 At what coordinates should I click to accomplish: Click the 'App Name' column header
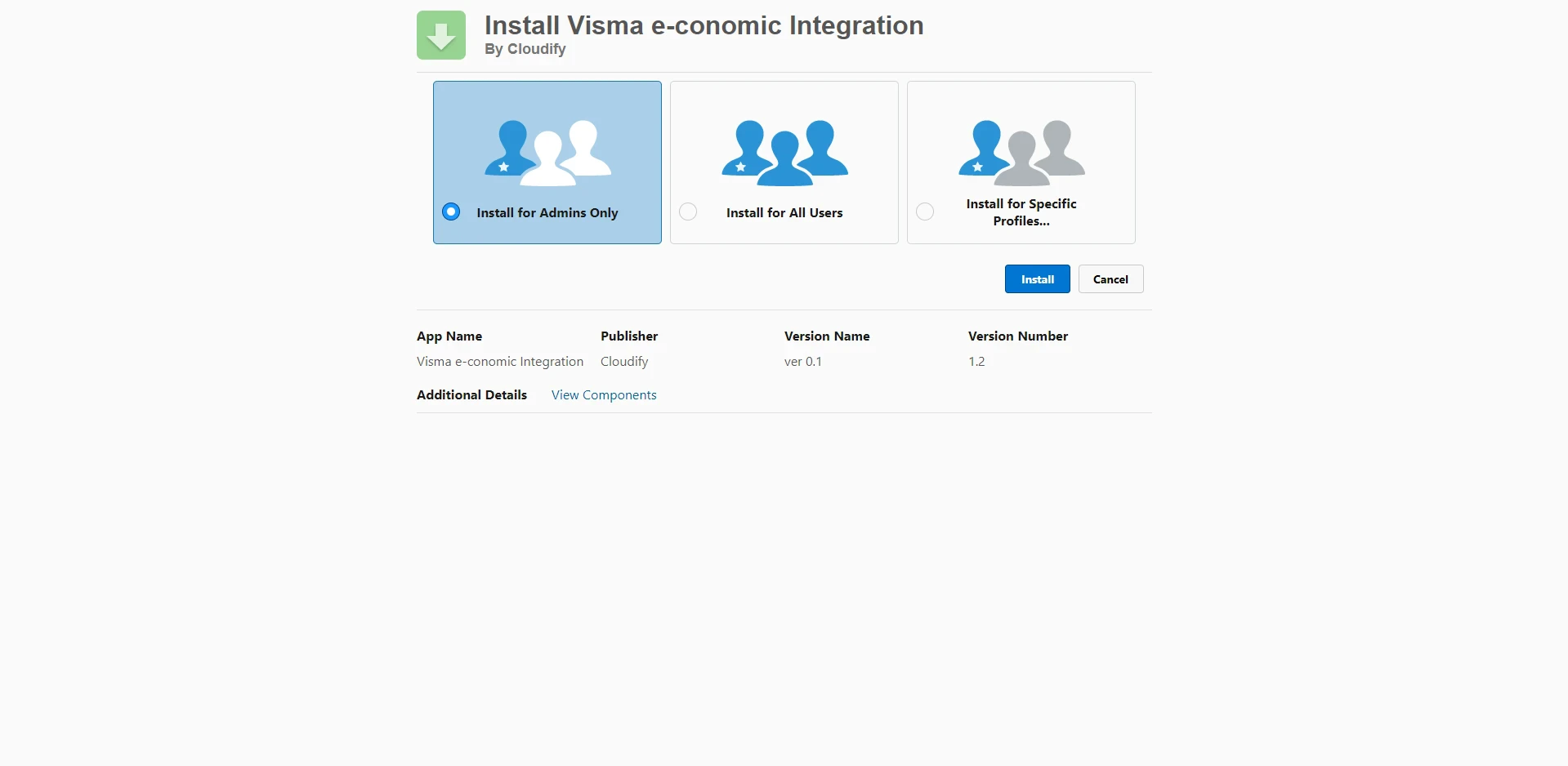point(449,336)
